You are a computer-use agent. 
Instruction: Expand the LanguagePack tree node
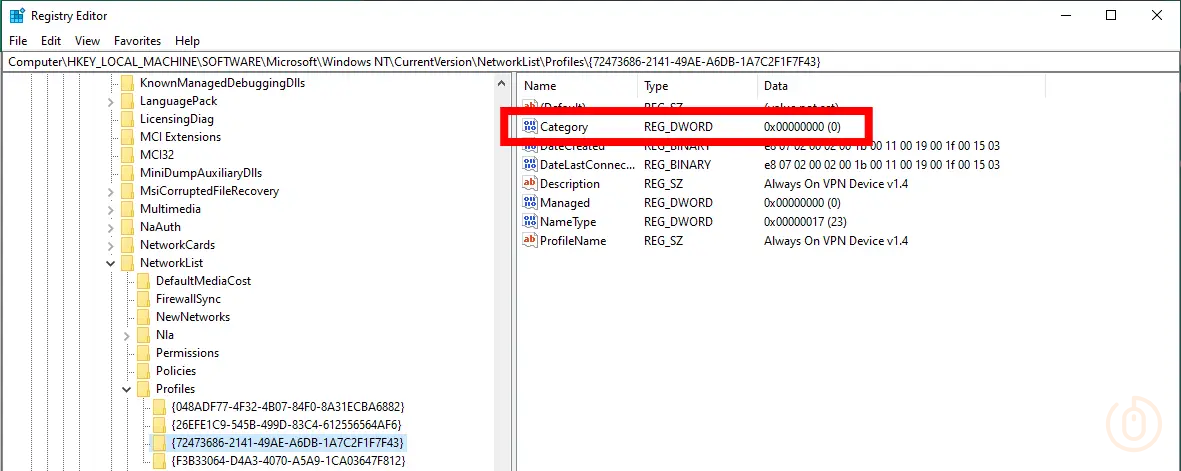[x=110, y=101]
